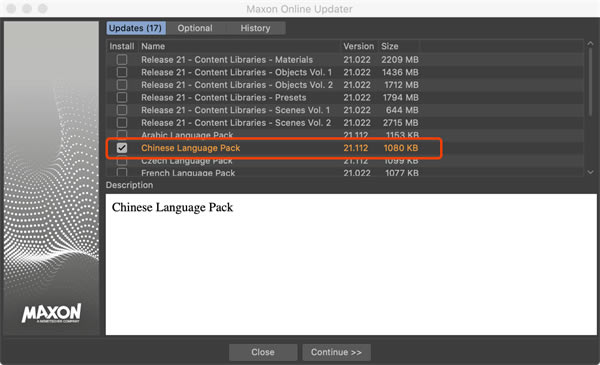This screenshot has height=365, width=600.
Task: Open the History tab
Action: [x=255, y=28]
